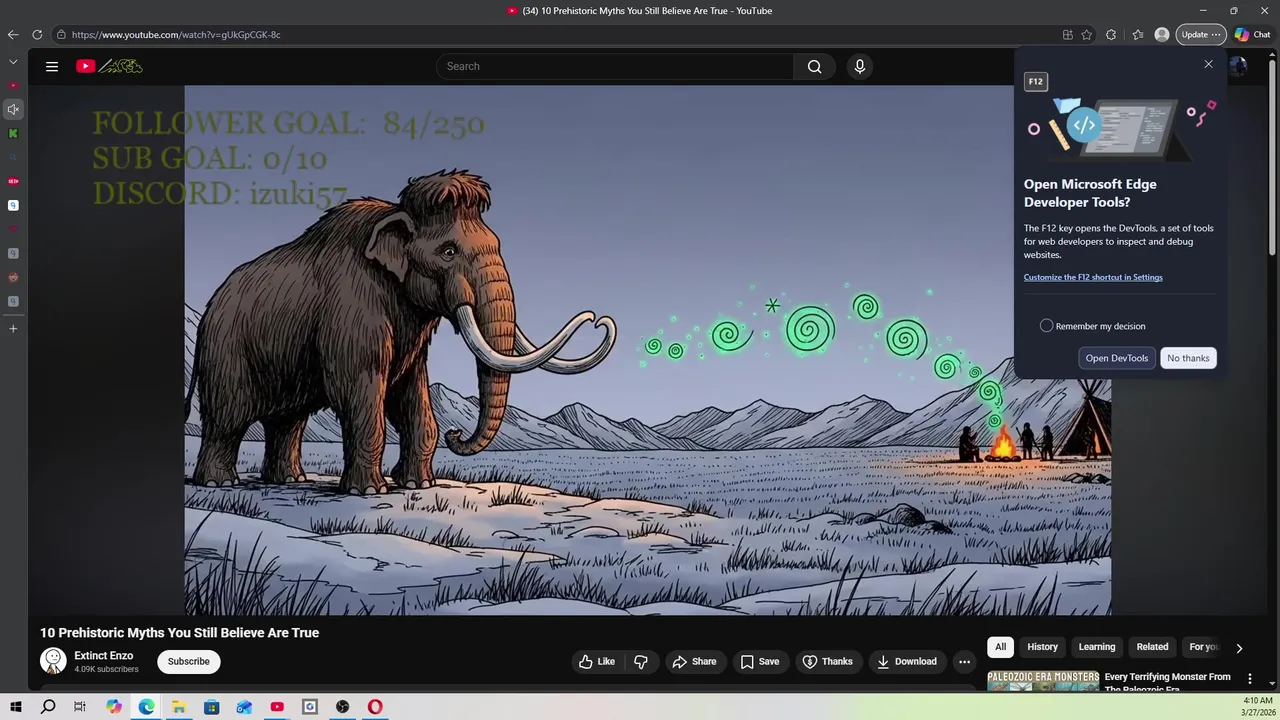
Task: Open File Explorer on taskbar
Action: (x=179, y=707)
